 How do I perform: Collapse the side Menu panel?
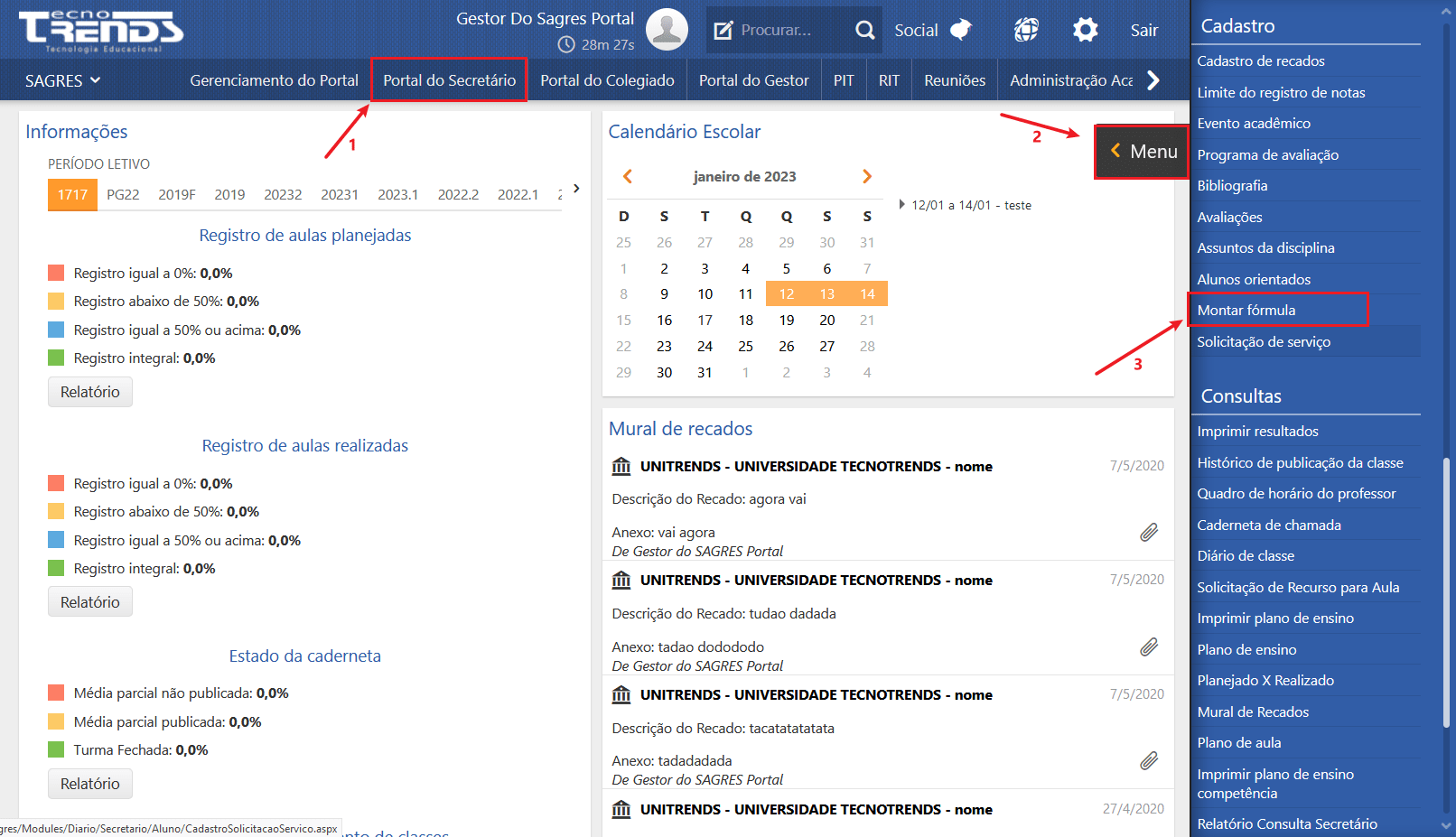click(x=1142, y=152)
